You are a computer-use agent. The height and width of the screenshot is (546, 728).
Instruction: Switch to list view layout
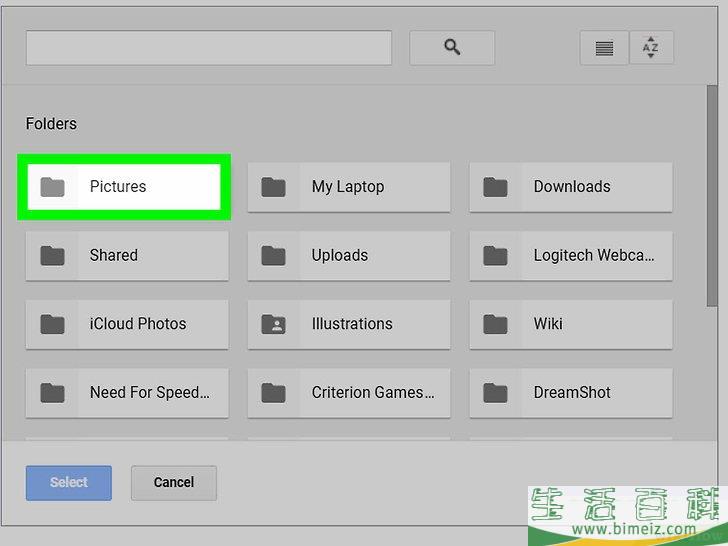[x=604, y=48]
